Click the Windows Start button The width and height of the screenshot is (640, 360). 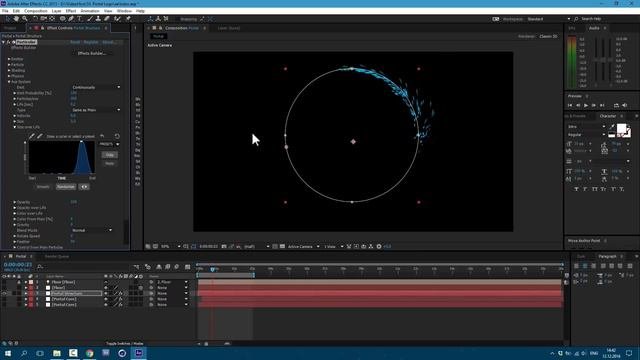pos(8,353)
